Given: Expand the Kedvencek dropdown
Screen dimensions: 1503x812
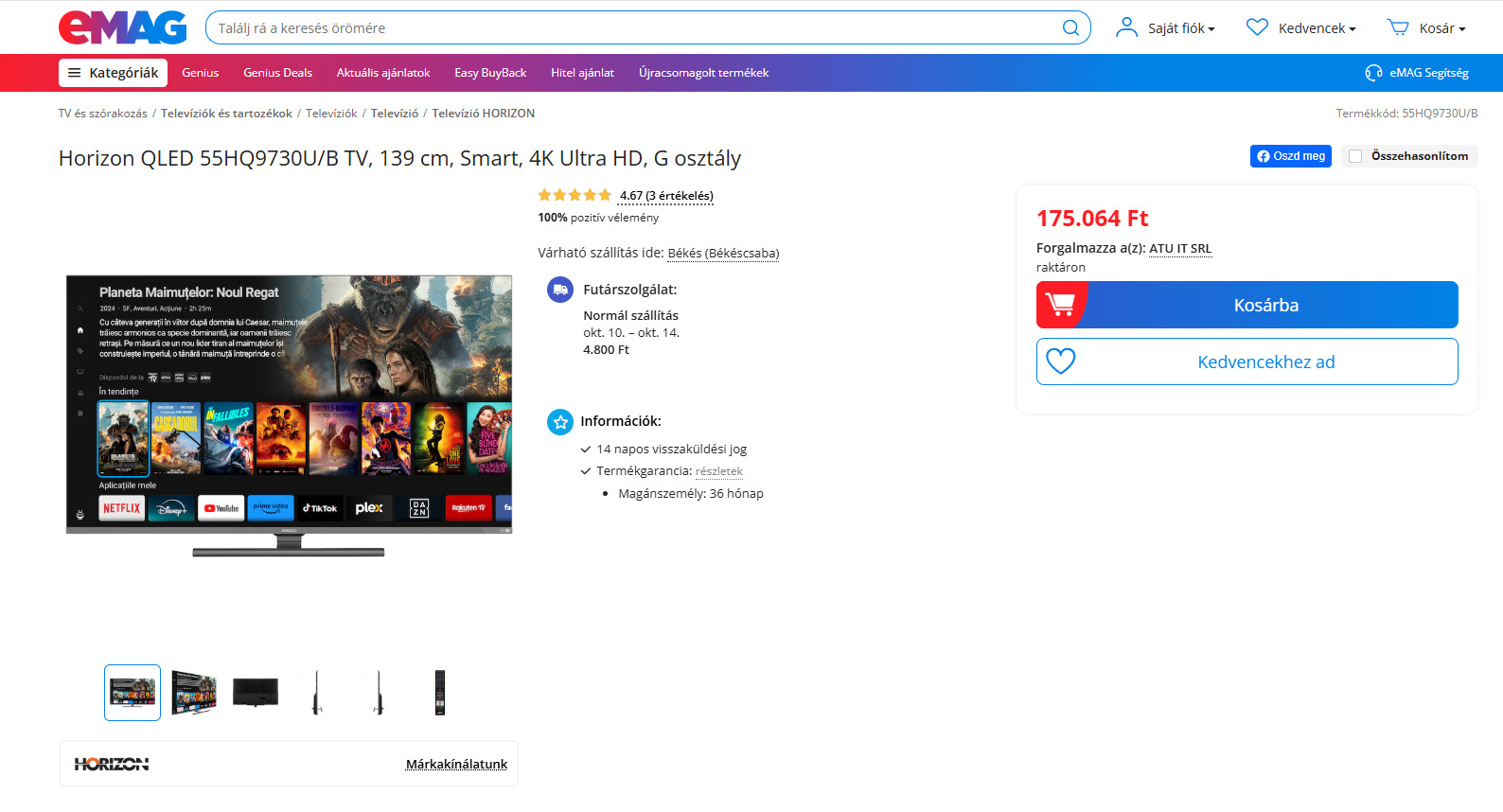Looking at the screenshot, I should (1317, 28).
